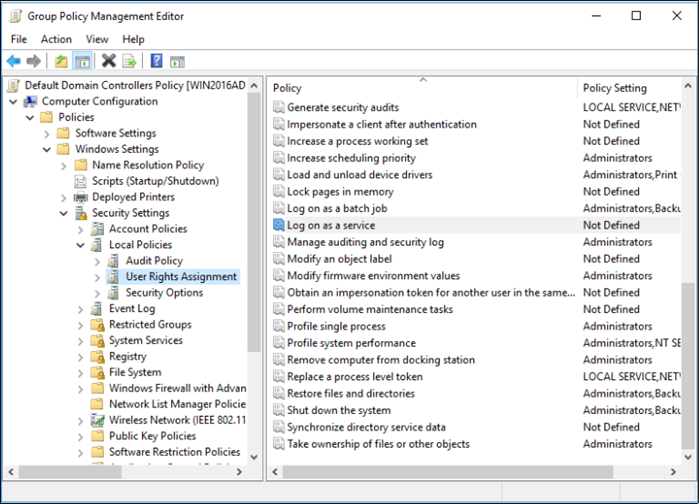Click the Delete (X) toolbar icon
This screenshot has width=699, height=504.
pyautogui.click(x=108, y=61)
